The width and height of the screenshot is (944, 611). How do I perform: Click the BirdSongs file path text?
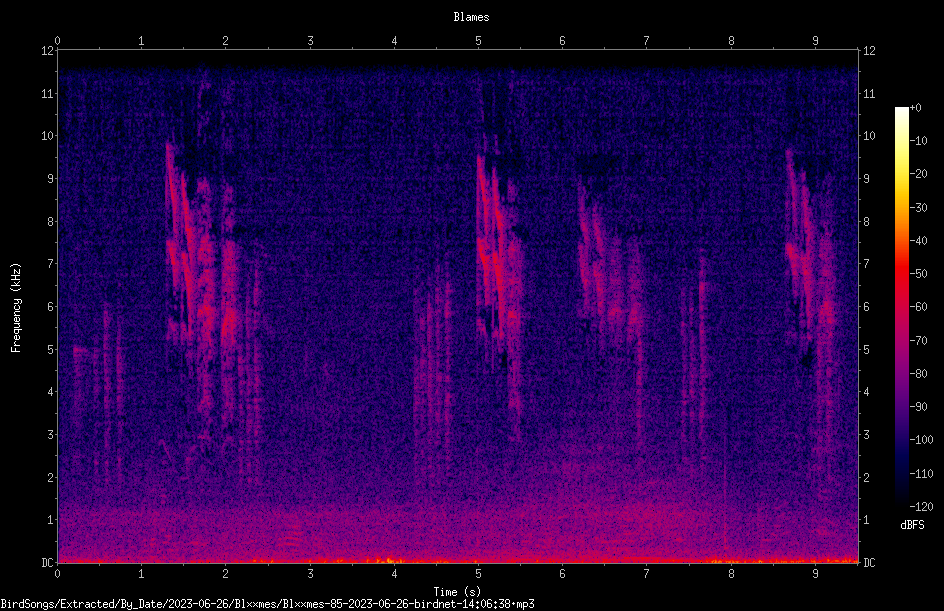coord(267,604)
